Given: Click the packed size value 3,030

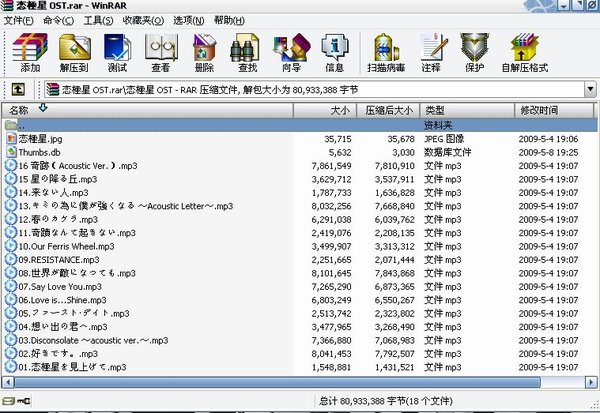Looking at the screenshot, I should tap(403, 152).
